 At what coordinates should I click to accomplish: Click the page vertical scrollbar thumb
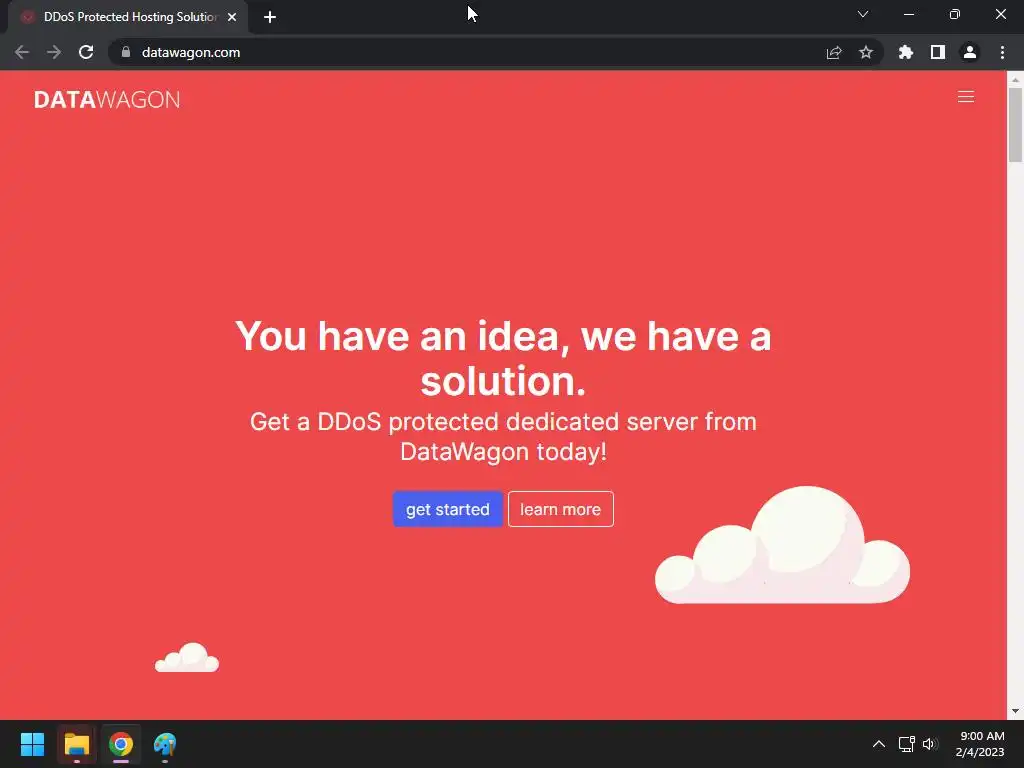click(x=1015, y=124)
